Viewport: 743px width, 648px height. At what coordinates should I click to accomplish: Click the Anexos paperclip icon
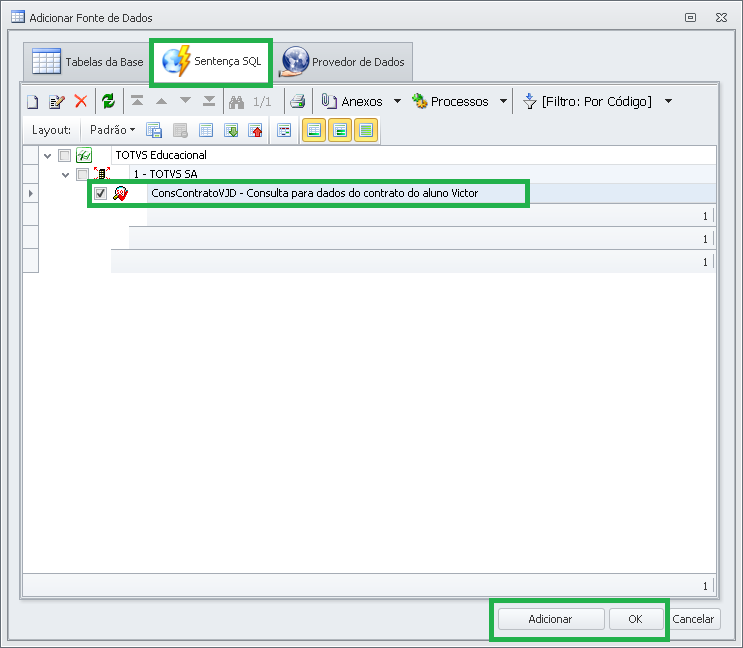coord(329,101)
